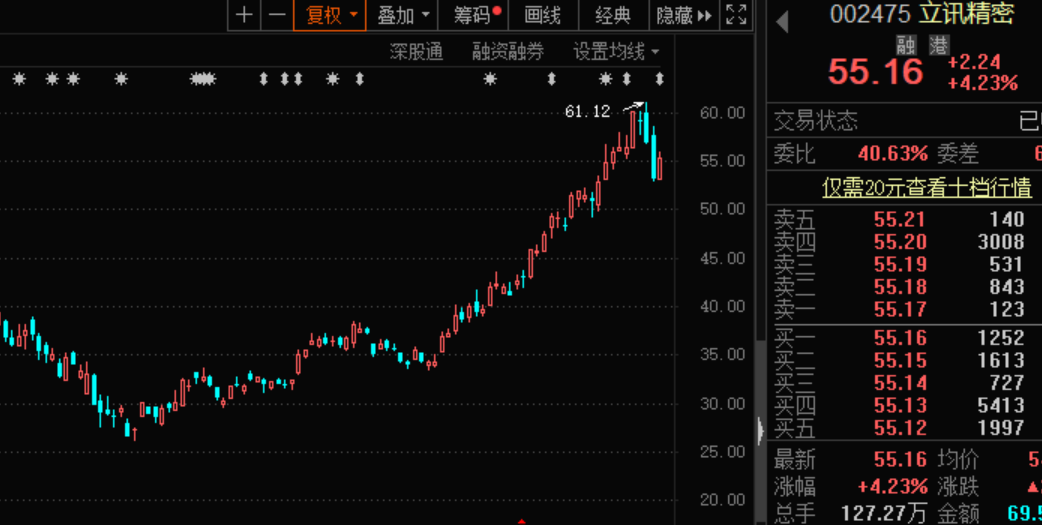Image resolution: width=1042 pixels, height=525 pixels.
Task: Click the rightmost event marker above the chart
Action: [659, 79]
